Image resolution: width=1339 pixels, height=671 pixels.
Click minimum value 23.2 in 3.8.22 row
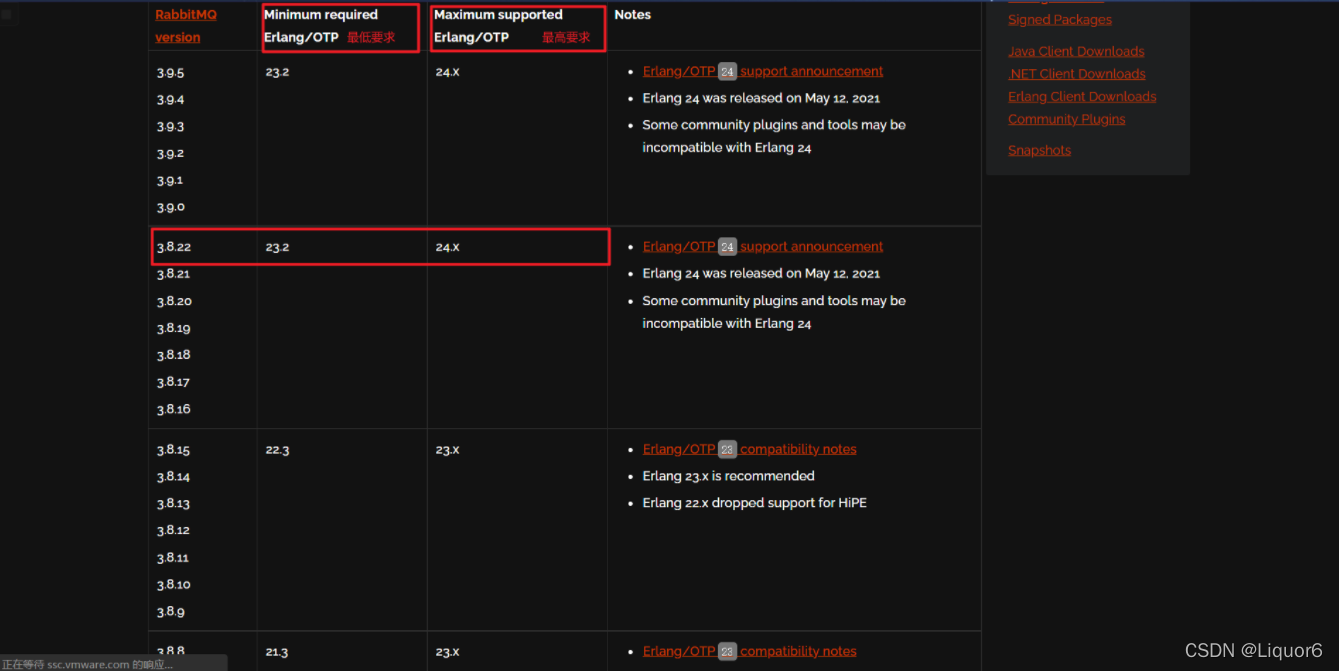(277, 247)
